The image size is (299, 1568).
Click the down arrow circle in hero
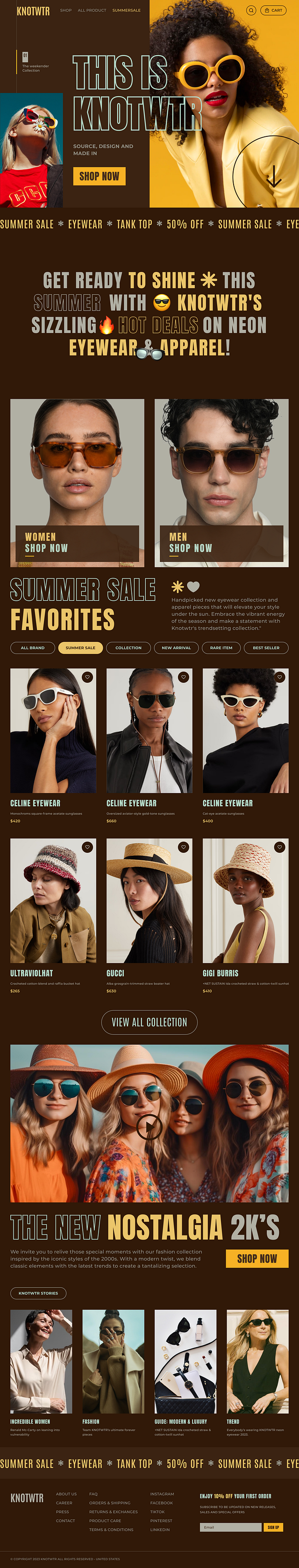pos(274,177)
